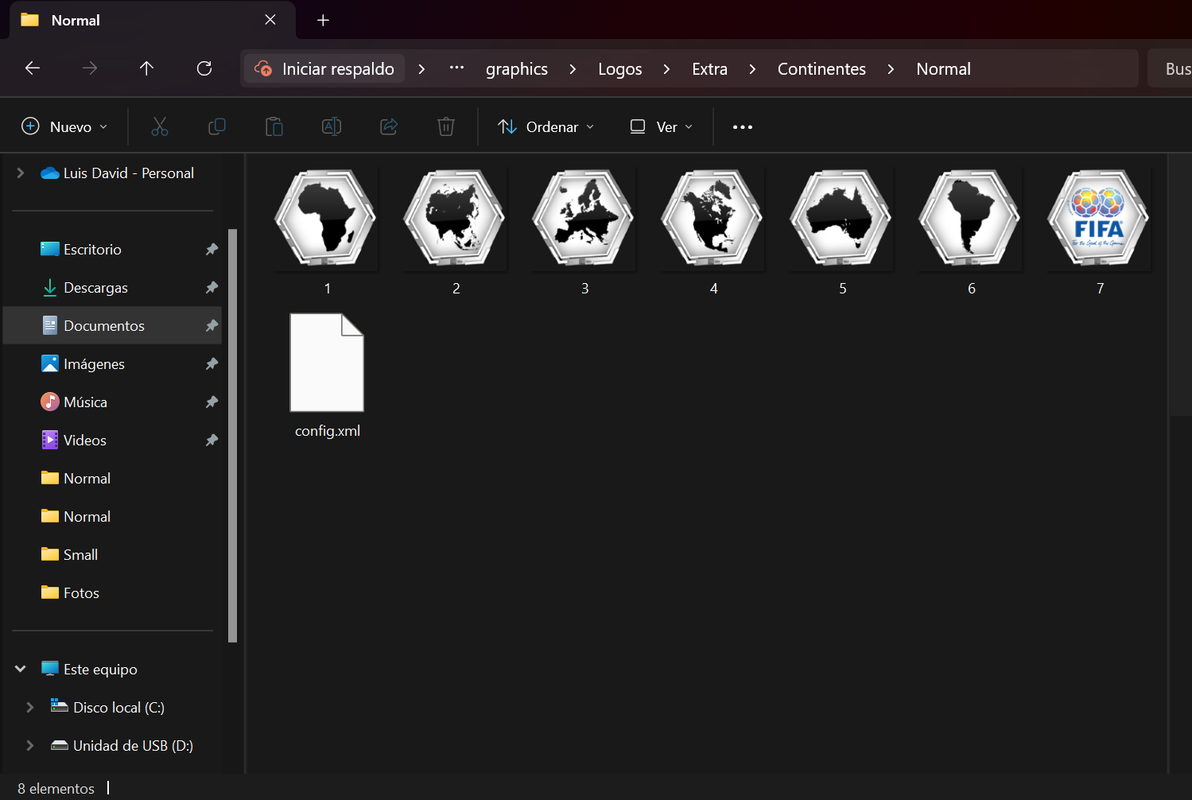The image size is (1192, 800).
Task: Unpin Imágenes using its pin icon
Action: (211, 363)
